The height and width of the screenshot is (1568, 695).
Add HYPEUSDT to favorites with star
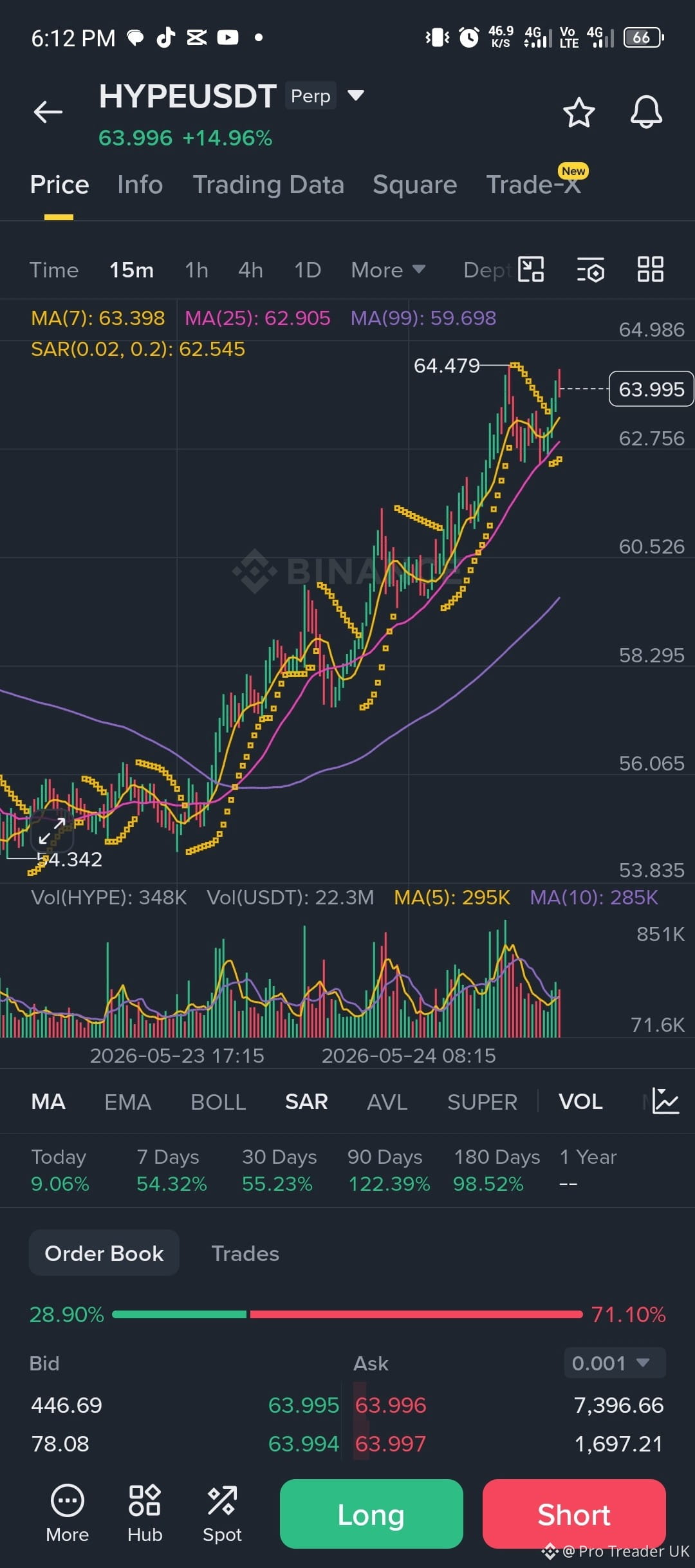pyautogui.click(x=579, y=113)
